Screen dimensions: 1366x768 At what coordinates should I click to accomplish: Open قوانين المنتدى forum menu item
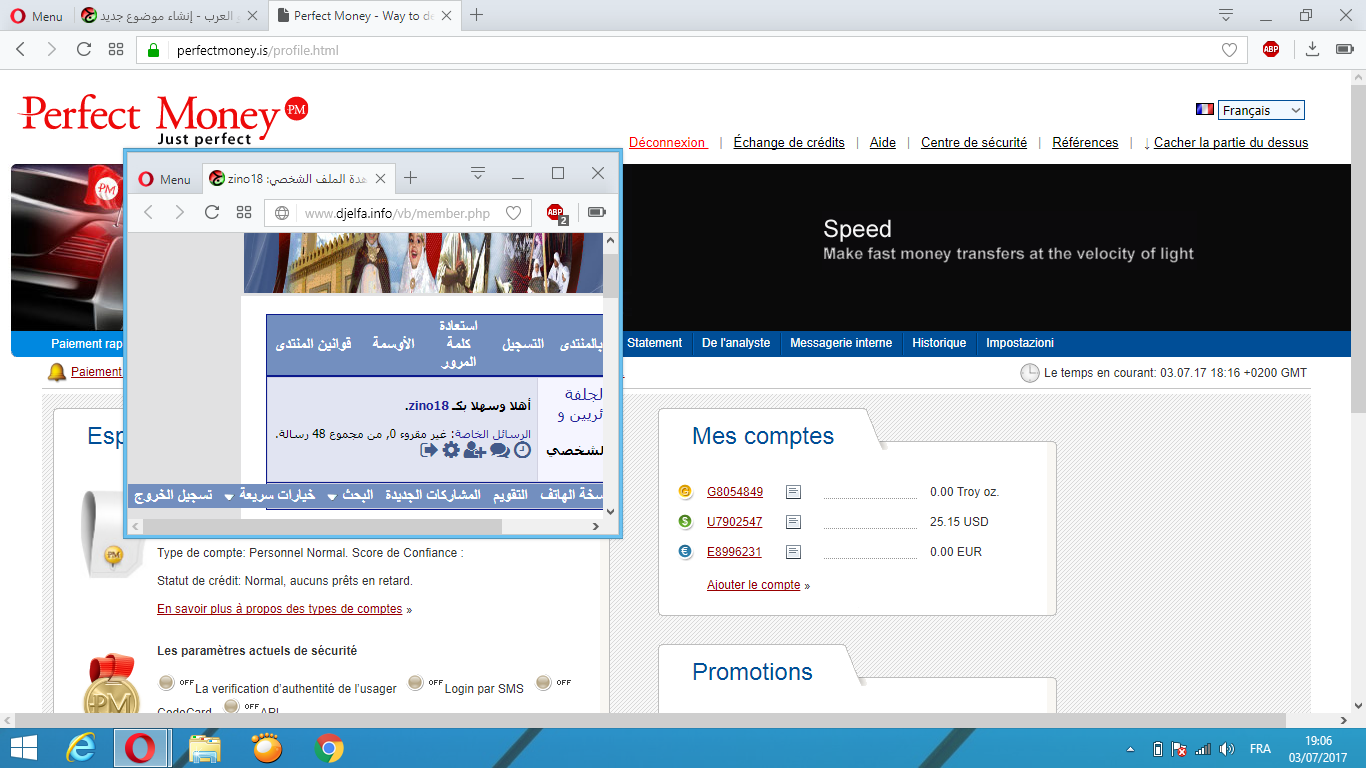pyautogui.click(x=313, y=343)
